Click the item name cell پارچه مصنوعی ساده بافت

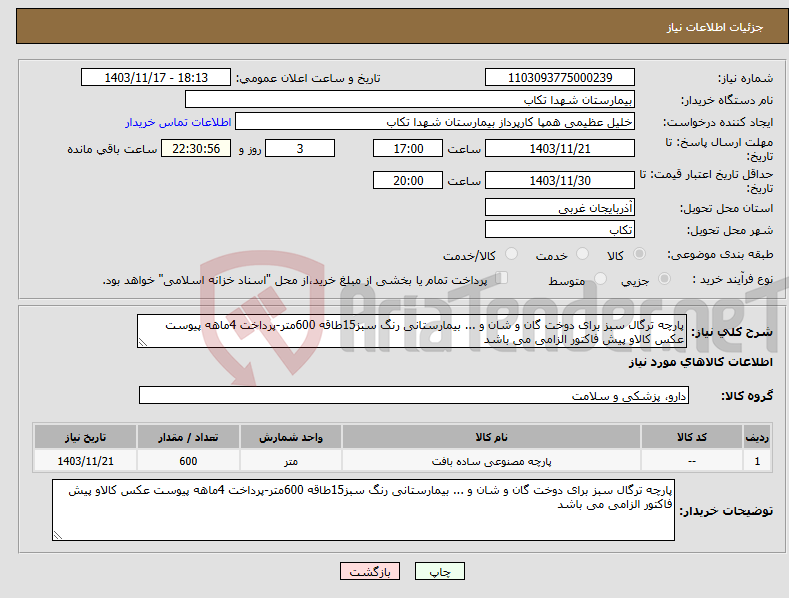pos(491,461)
